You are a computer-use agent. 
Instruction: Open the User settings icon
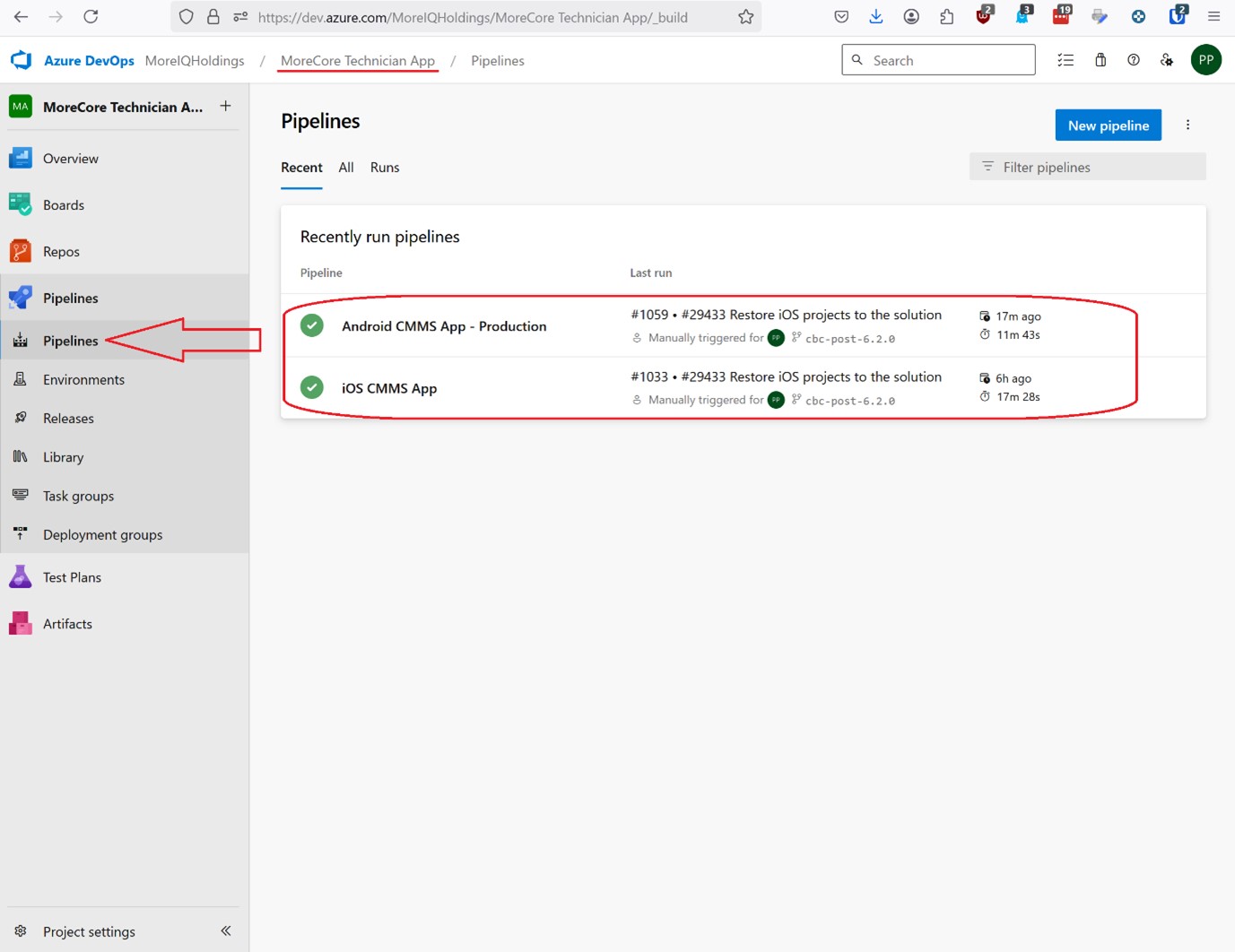click(x=1167, y=60)
